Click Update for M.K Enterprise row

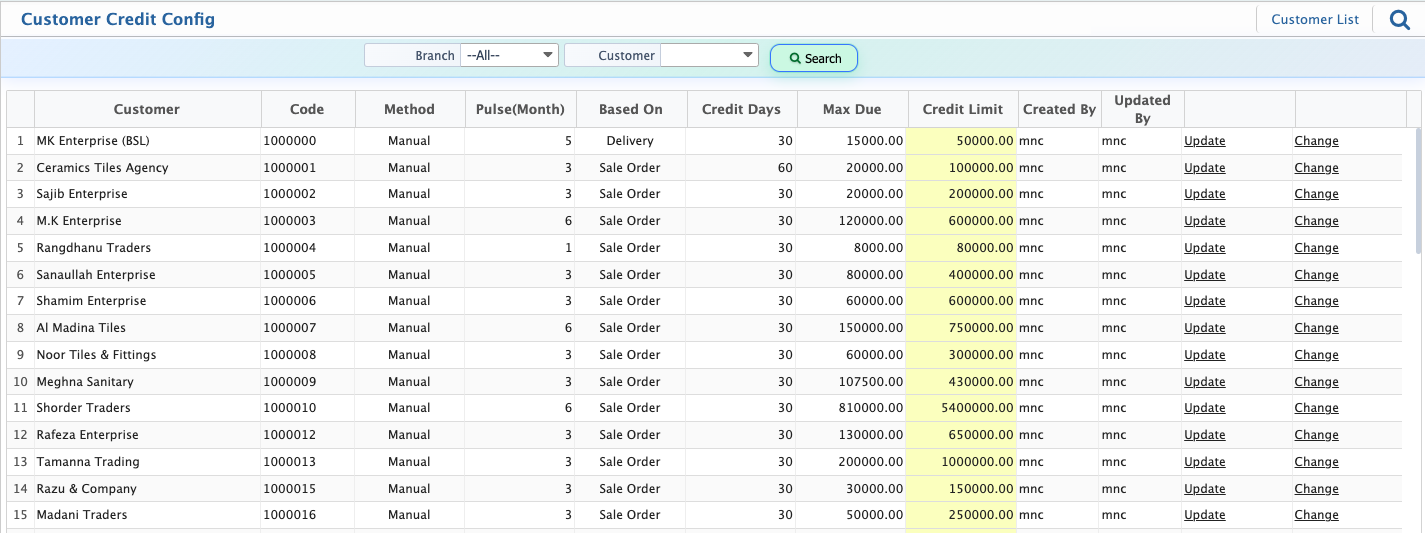click(1205, 221)
